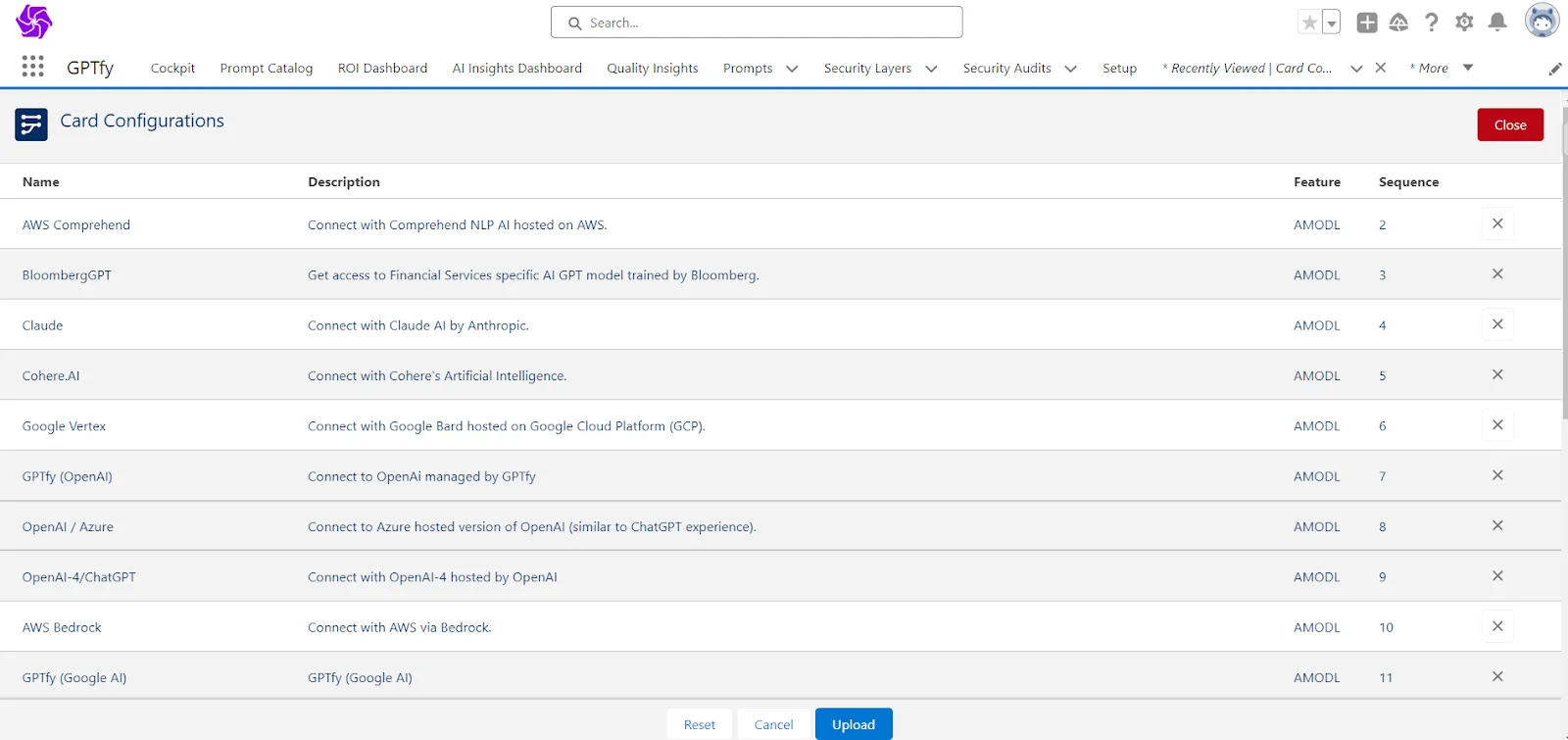The height and width of the screenshot is (740, 1568).
Task: Open the Help question mark icon
Action: coord(1432,23)
